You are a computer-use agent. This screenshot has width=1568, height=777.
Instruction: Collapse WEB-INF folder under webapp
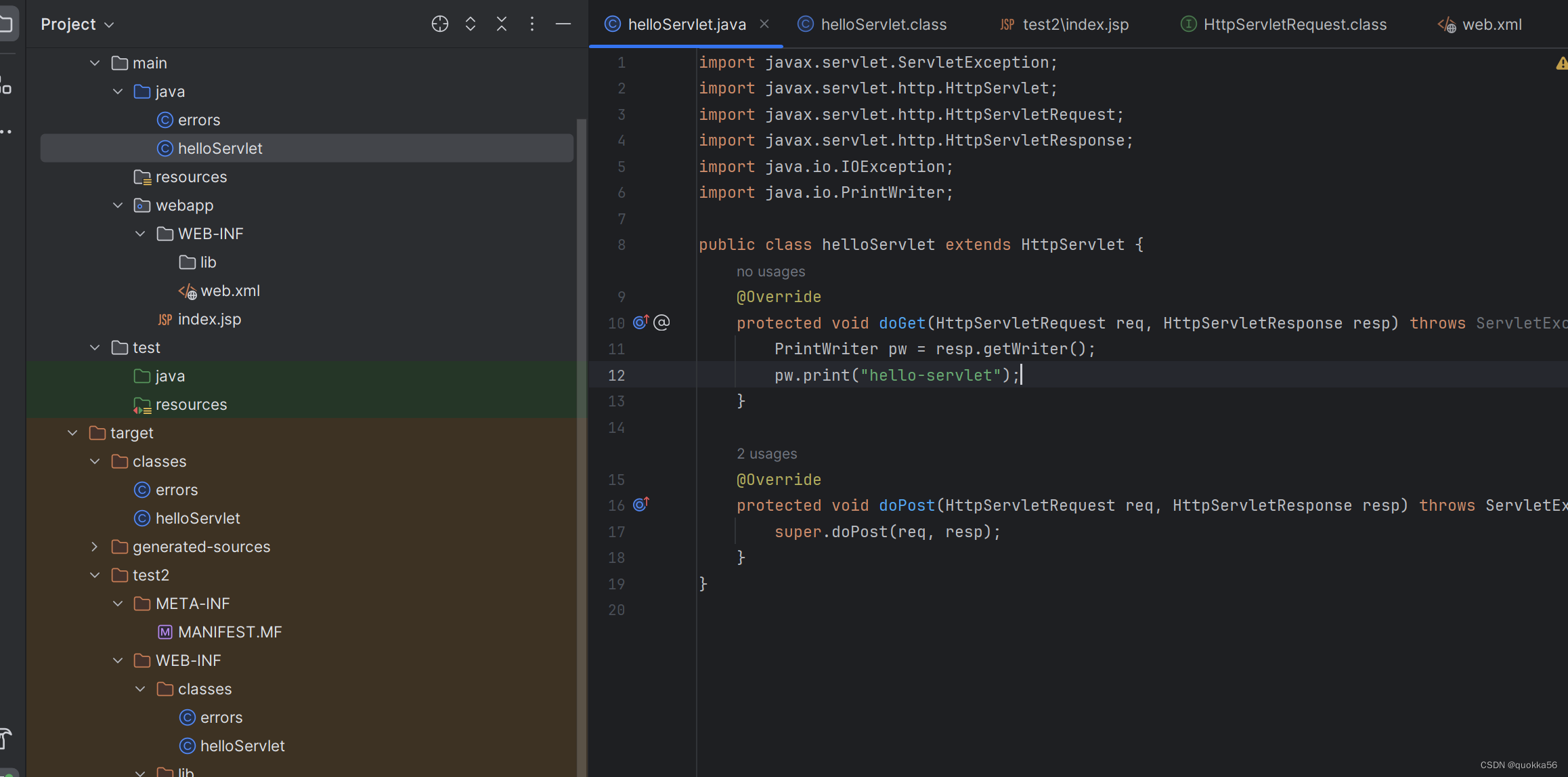[x=140, y=234]
